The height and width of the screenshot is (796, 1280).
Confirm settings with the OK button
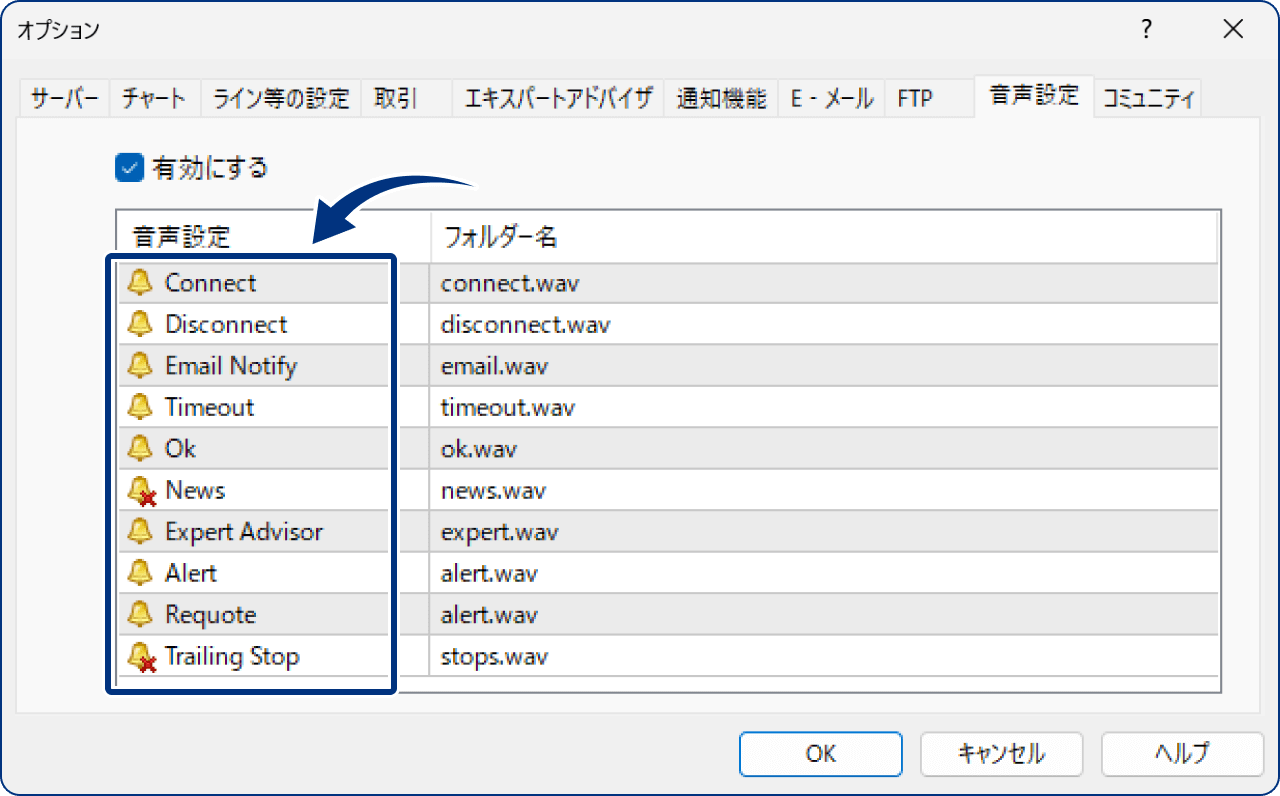(x=820, y=754)
